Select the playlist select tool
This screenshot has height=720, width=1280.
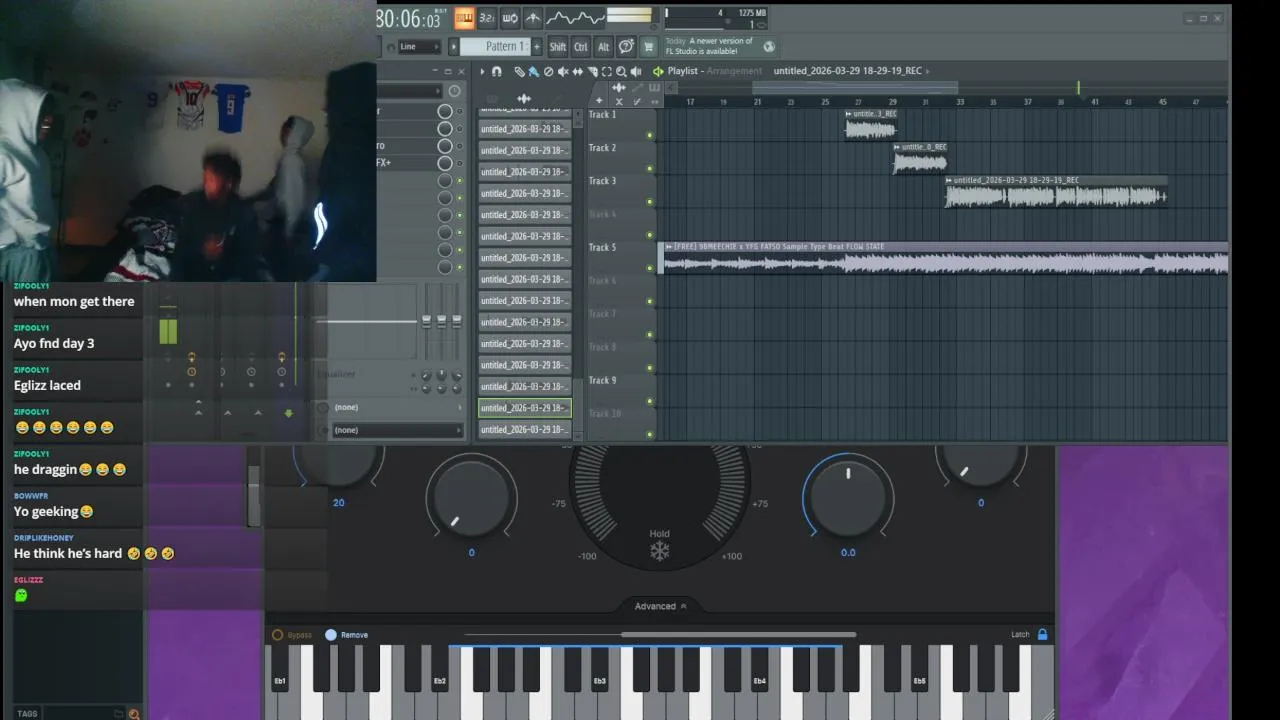(x=606, y=71)
